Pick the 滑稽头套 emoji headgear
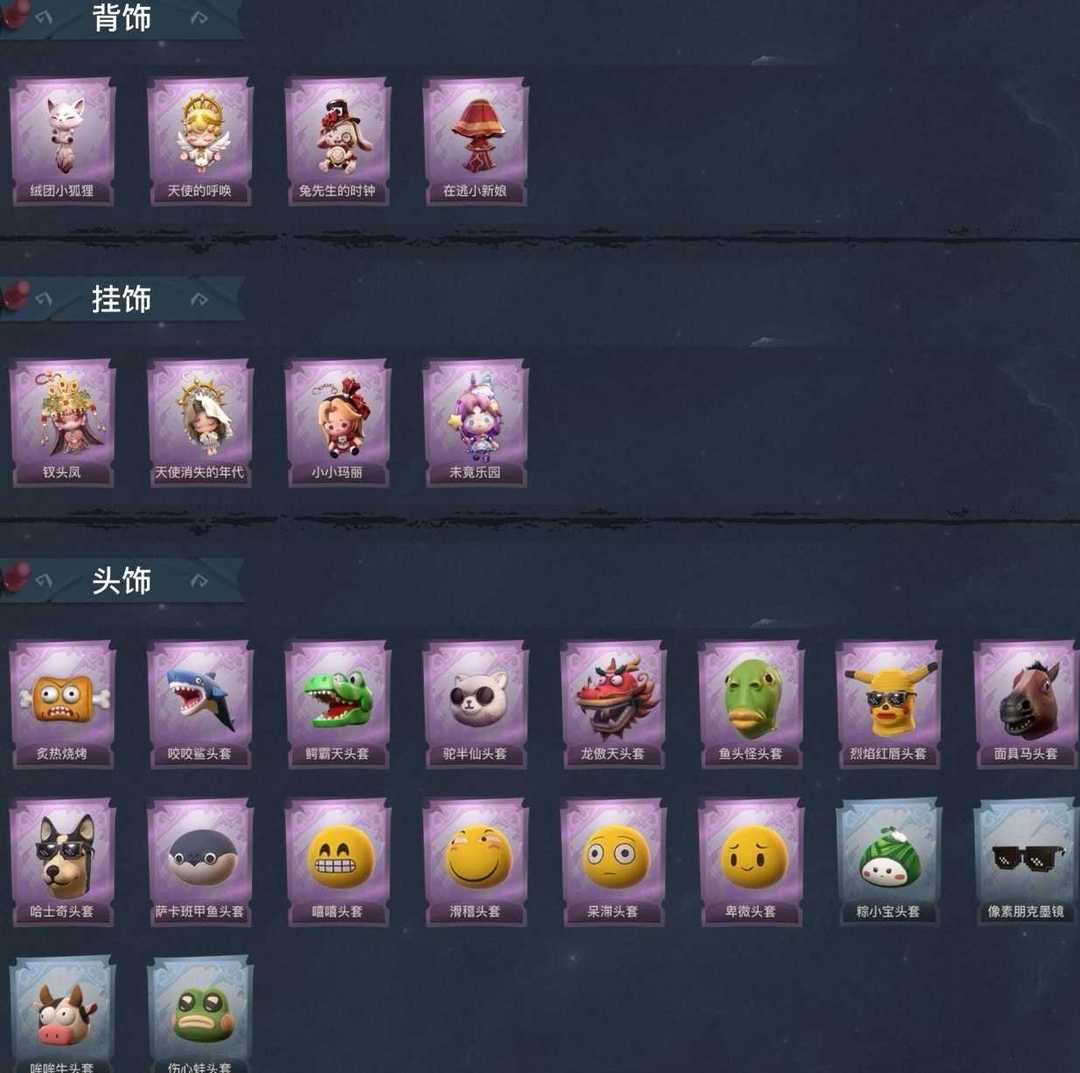The image size is (1080, 1073). coord(475,862)
